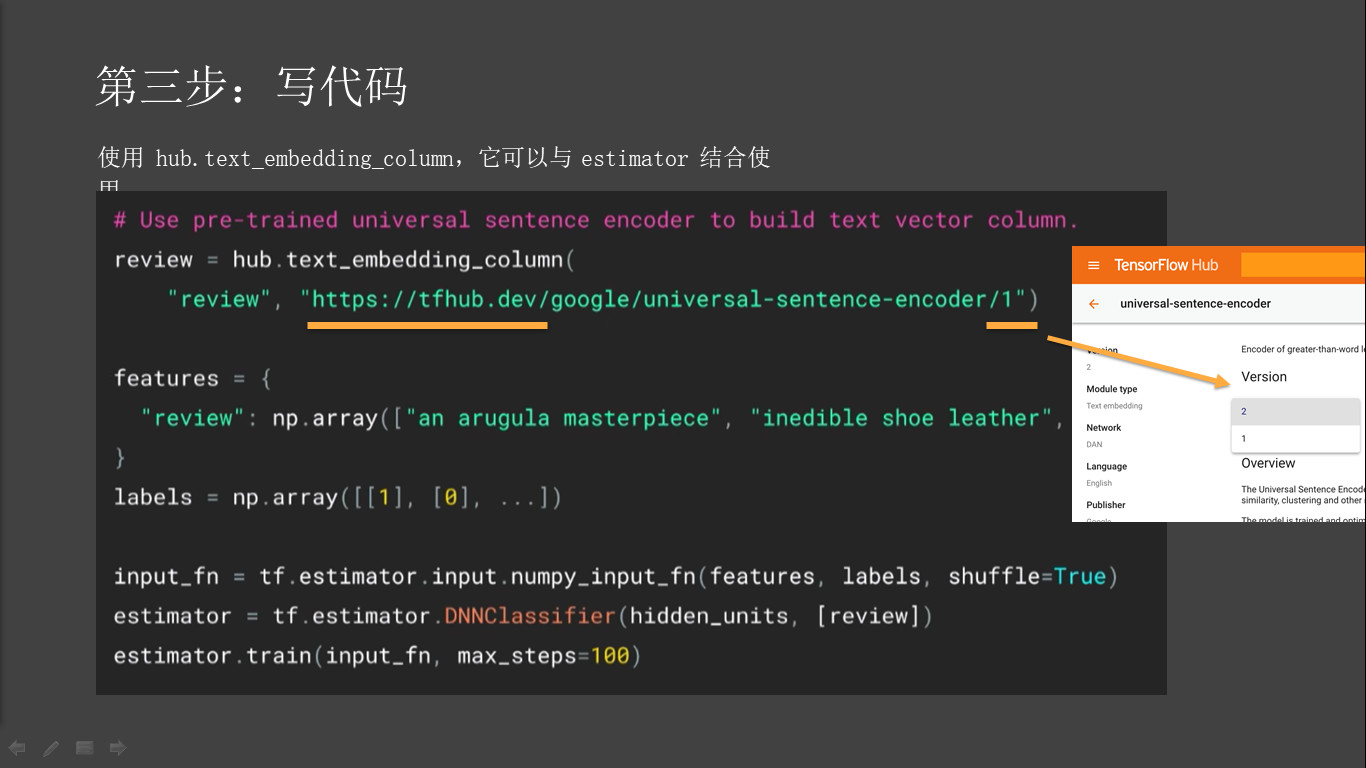Open the slide show options menu icon

85,748
